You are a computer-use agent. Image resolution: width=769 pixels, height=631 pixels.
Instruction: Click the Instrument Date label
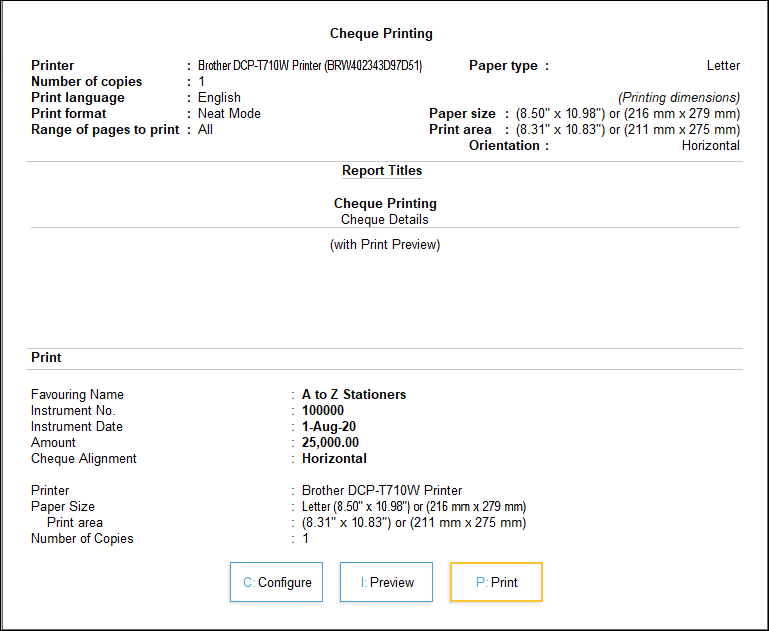coord(77,427)
